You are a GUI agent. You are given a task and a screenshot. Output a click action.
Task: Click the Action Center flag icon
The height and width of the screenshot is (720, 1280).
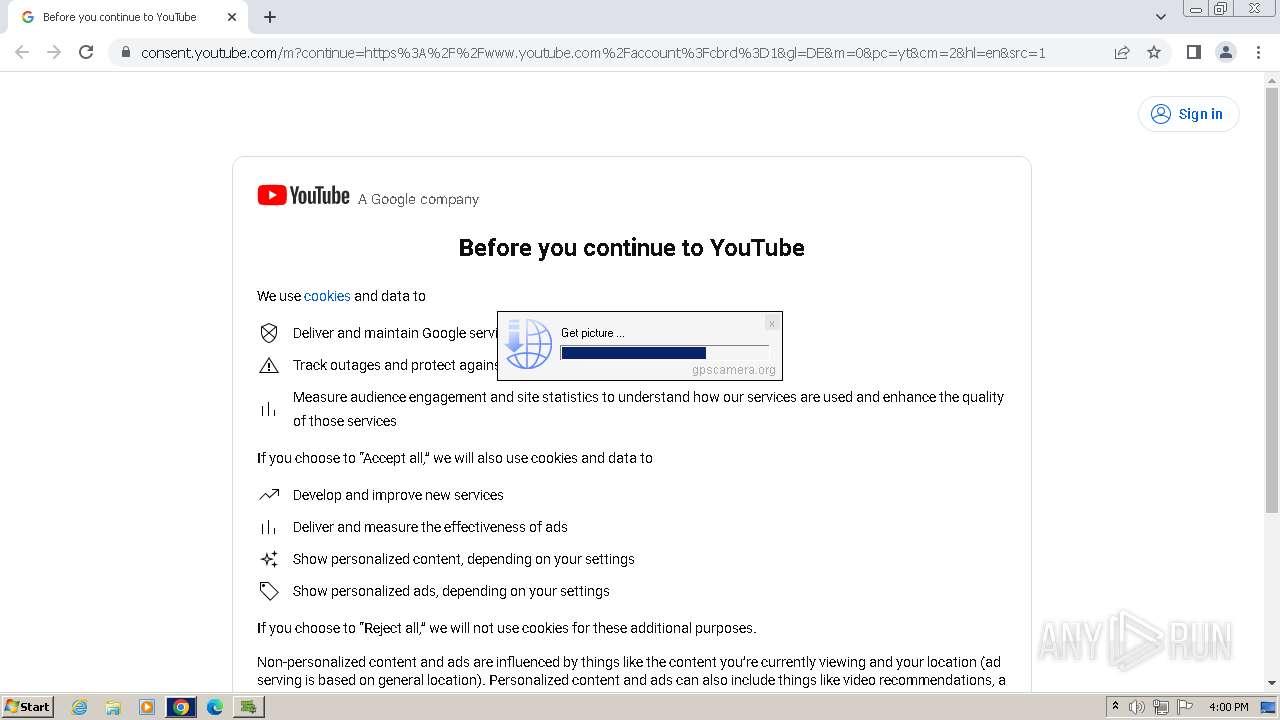pos(1185,707)
